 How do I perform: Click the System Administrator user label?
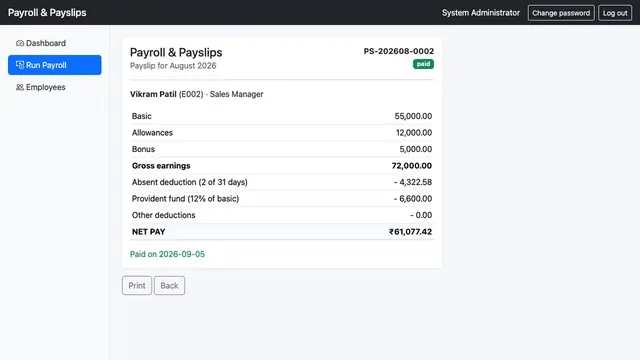coord(481,13)
